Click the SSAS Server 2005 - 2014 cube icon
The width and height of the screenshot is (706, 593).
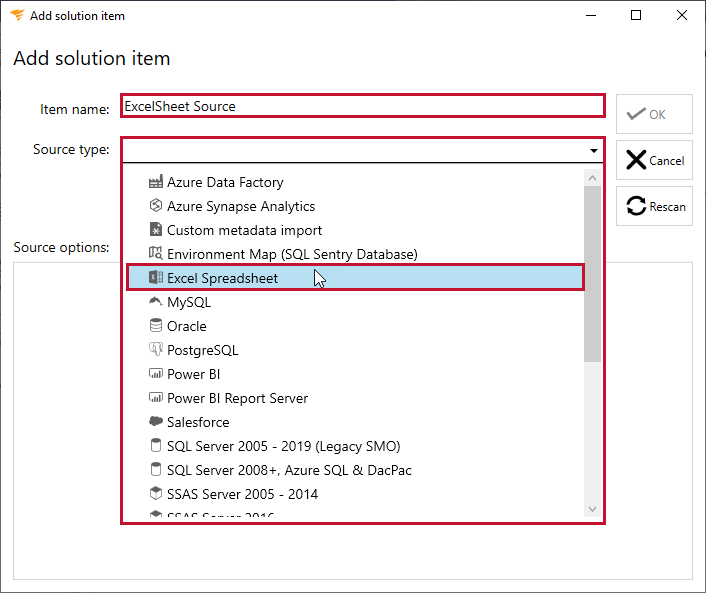click(155, 493)
